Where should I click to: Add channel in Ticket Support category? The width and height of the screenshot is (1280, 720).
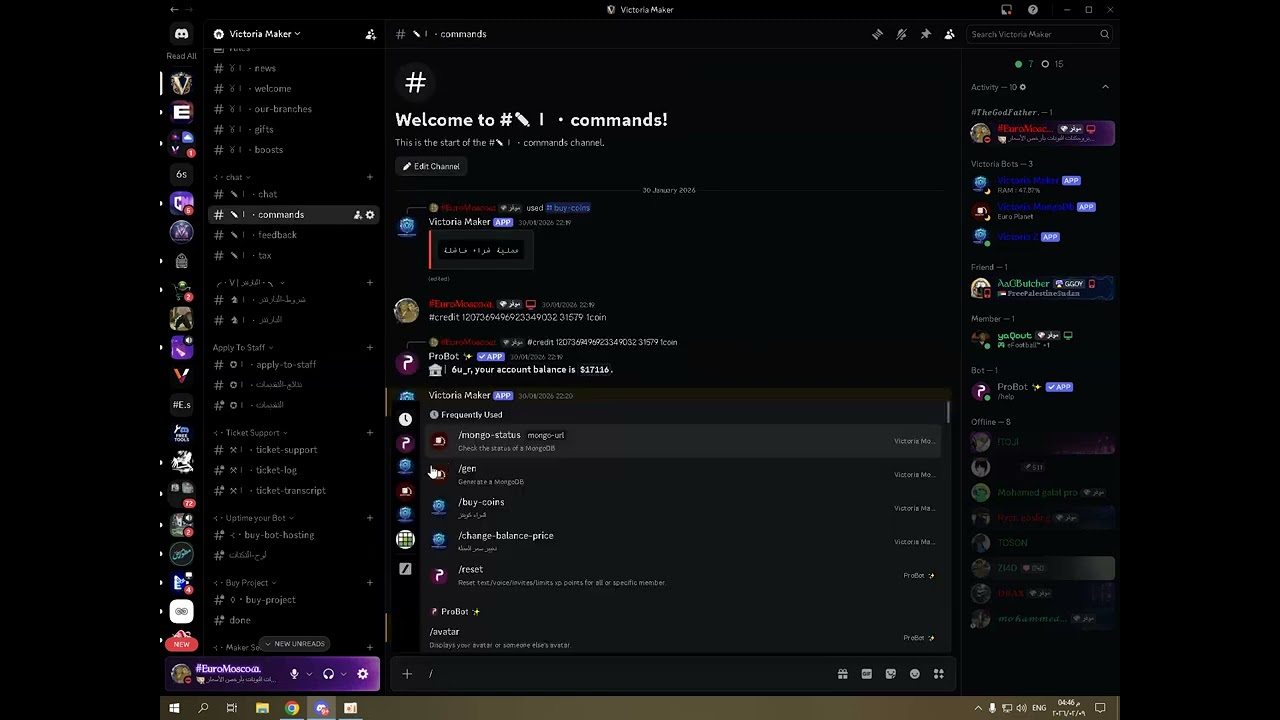coord(369,433)
